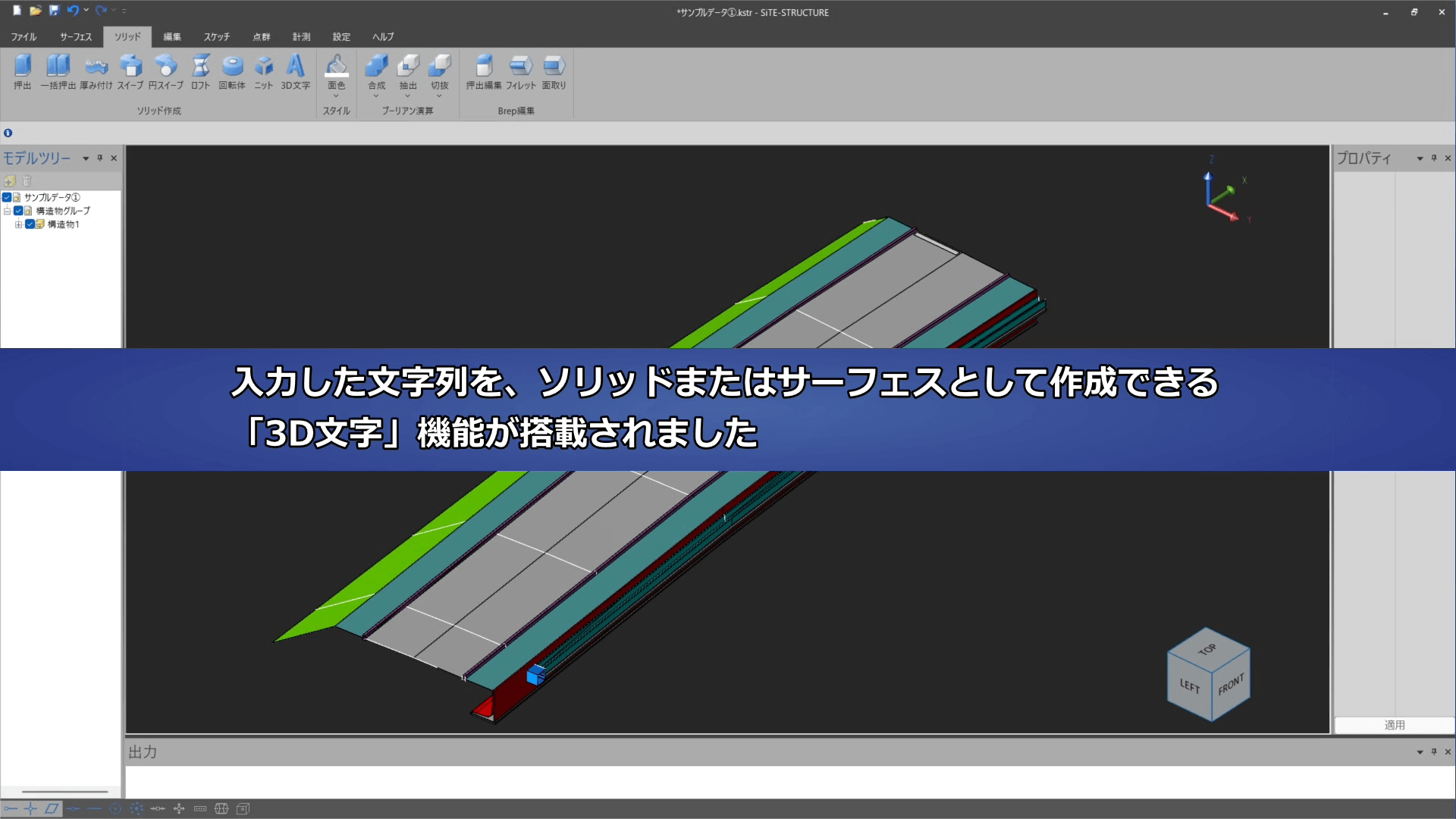Activate the 押出 (extrude) tool
This screenshot has width=1456, height=819.
coord(23,72)
